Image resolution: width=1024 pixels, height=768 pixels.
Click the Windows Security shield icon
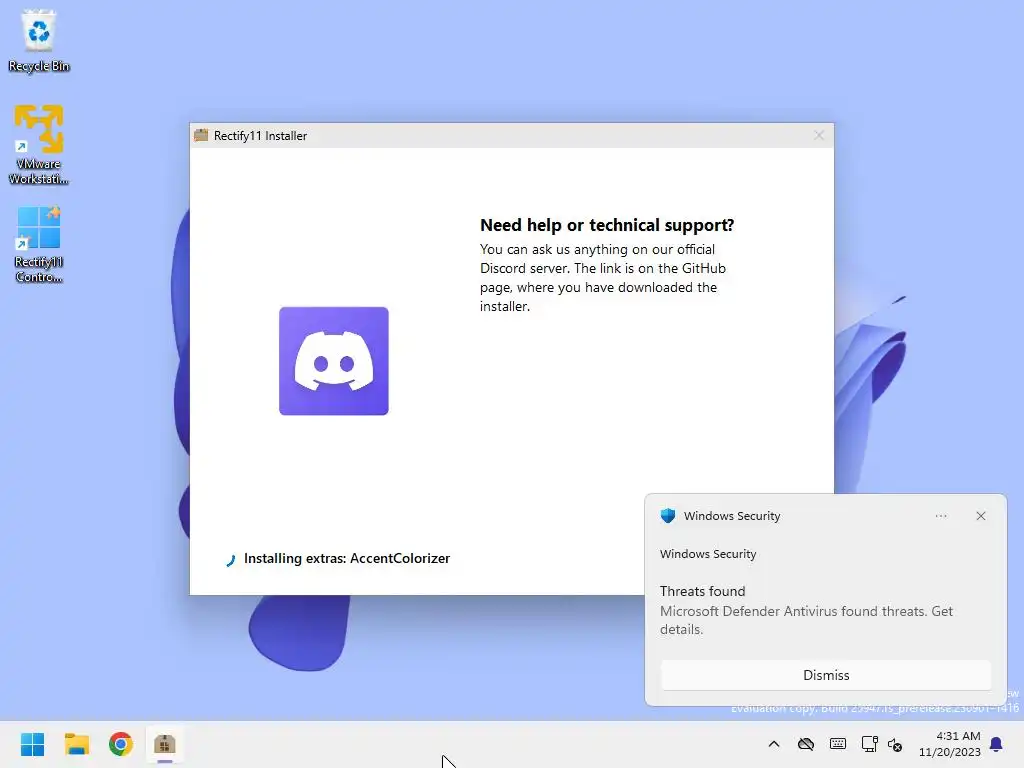tap(667, 516)
